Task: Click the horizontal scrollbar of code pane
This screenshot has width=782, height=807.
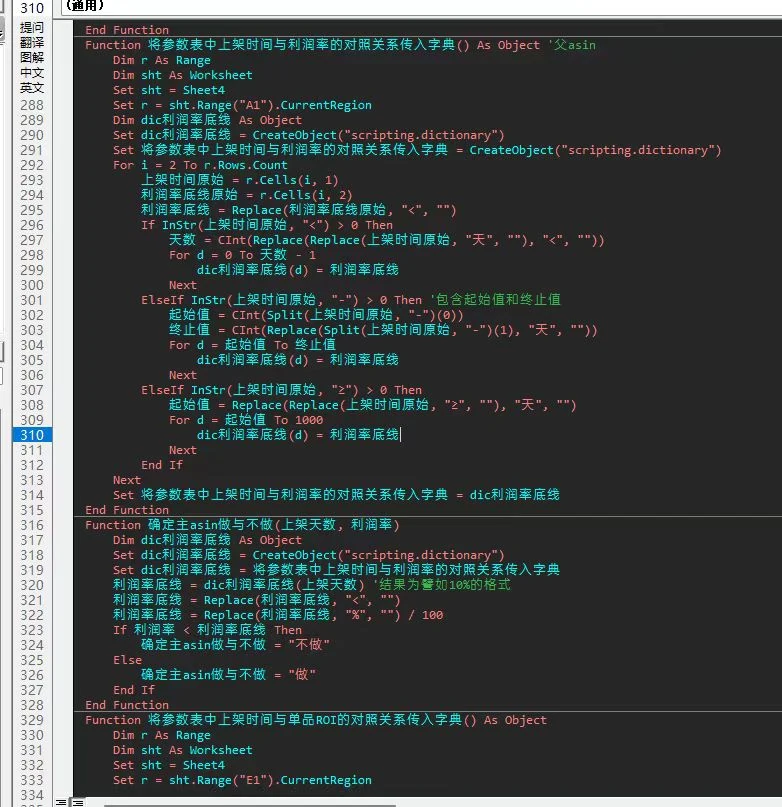Action: 250,805
